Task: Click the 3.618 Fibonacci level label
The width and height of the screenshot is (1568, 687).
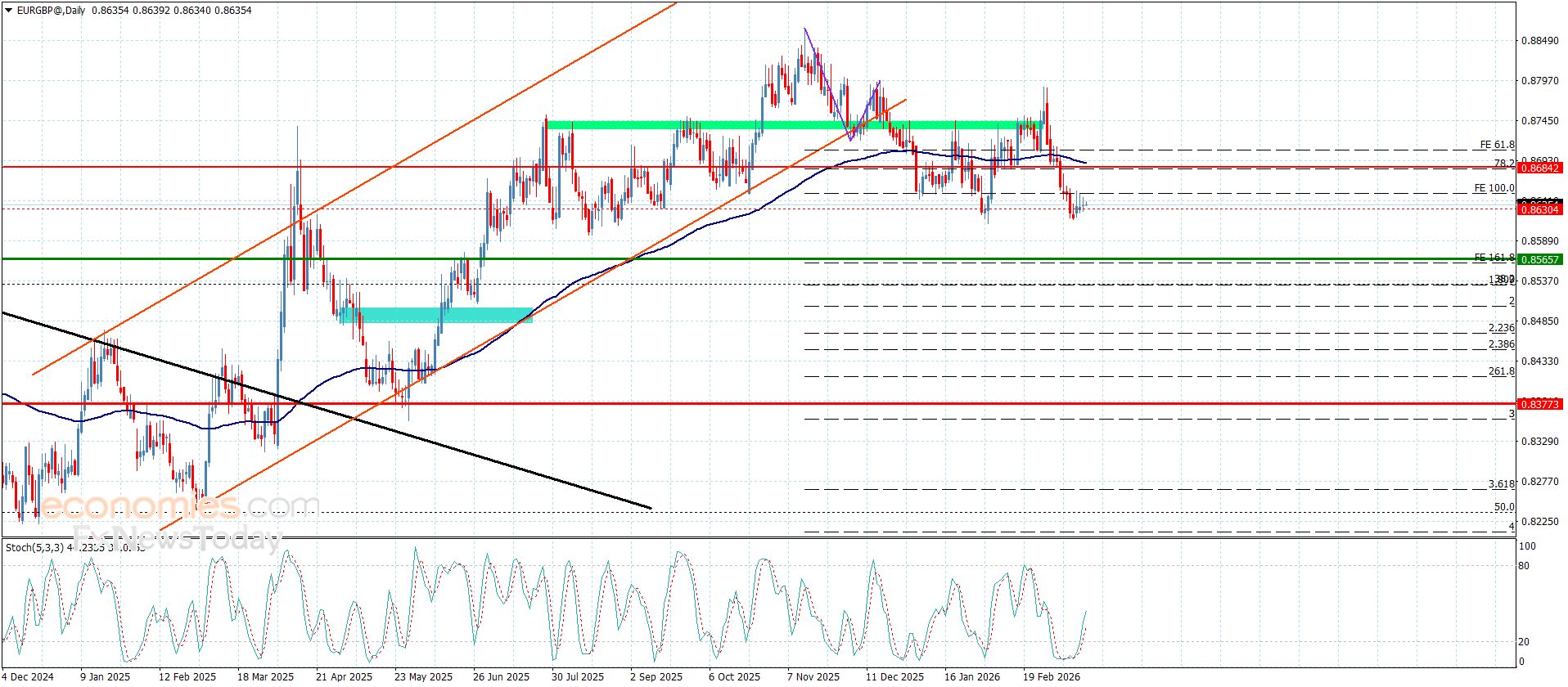Action: (1501, 484)
